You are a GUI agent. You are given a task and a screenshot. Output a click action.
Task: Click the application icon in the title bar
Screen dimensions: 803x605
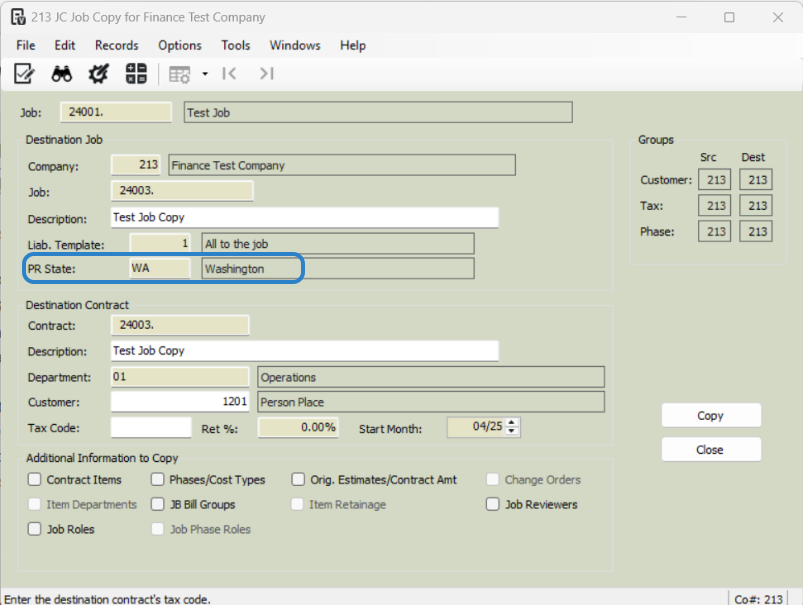pos(18,17)
